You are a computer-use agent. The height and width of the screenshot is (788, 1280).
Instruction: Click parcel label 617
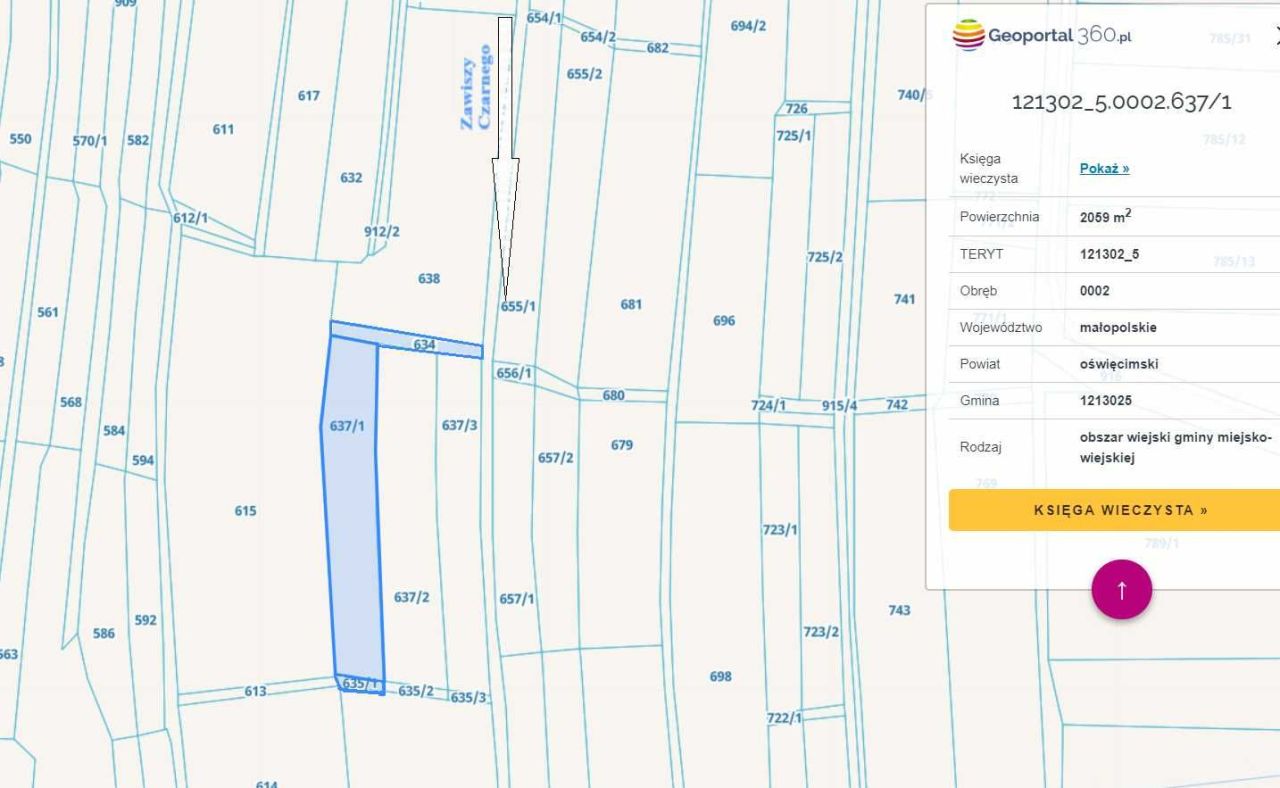tap(309, 96)
